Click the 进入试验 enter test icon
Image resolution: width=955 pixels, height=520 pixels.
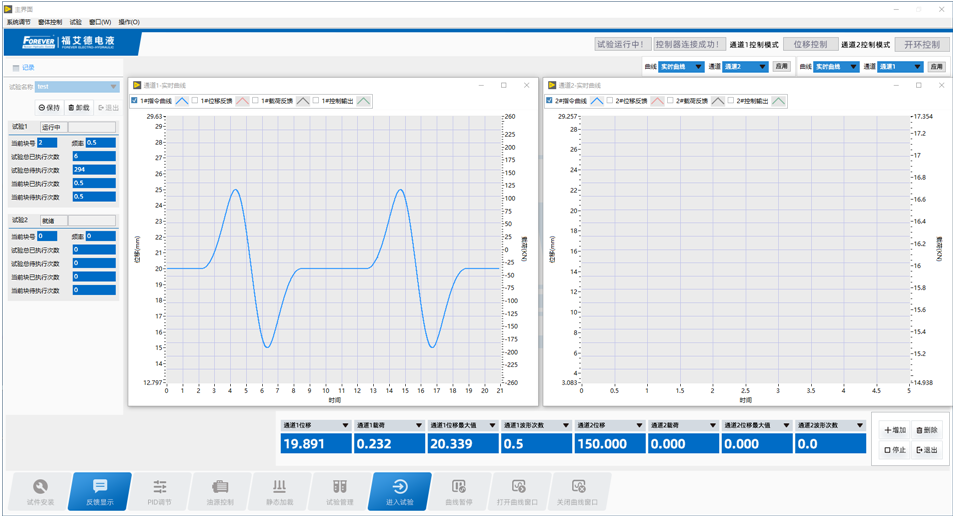(400, 491)
